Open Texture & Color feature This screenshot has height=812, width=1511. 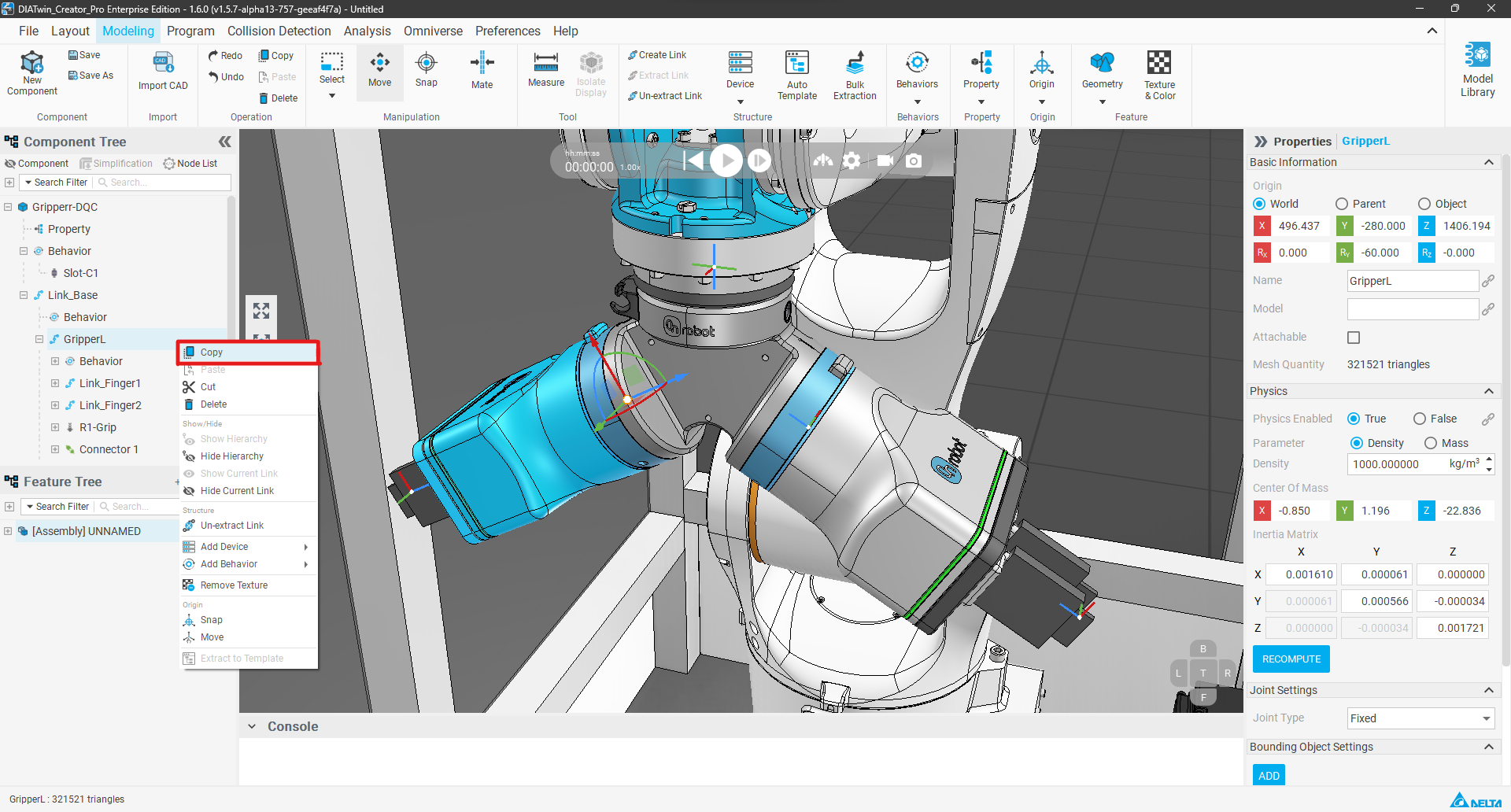pos(1159,75)
